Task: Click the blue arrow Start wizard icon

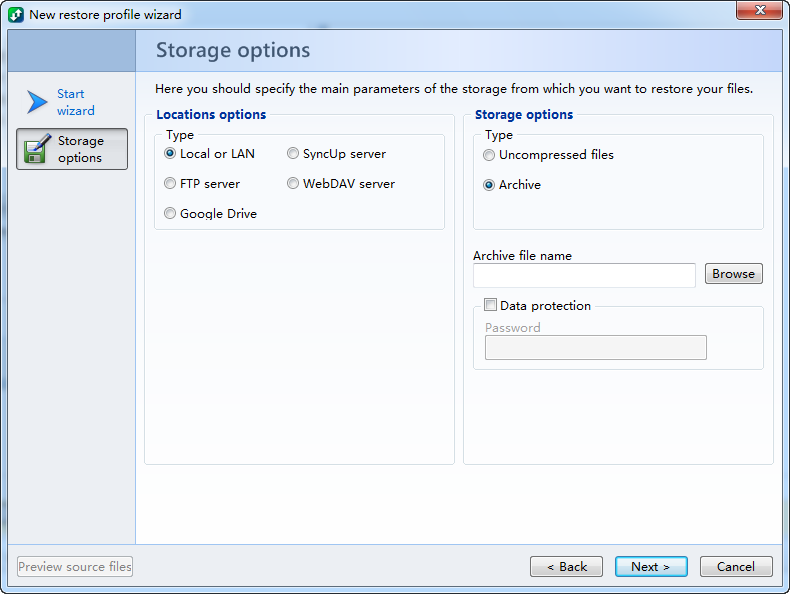Action: [x=37, y=102]
